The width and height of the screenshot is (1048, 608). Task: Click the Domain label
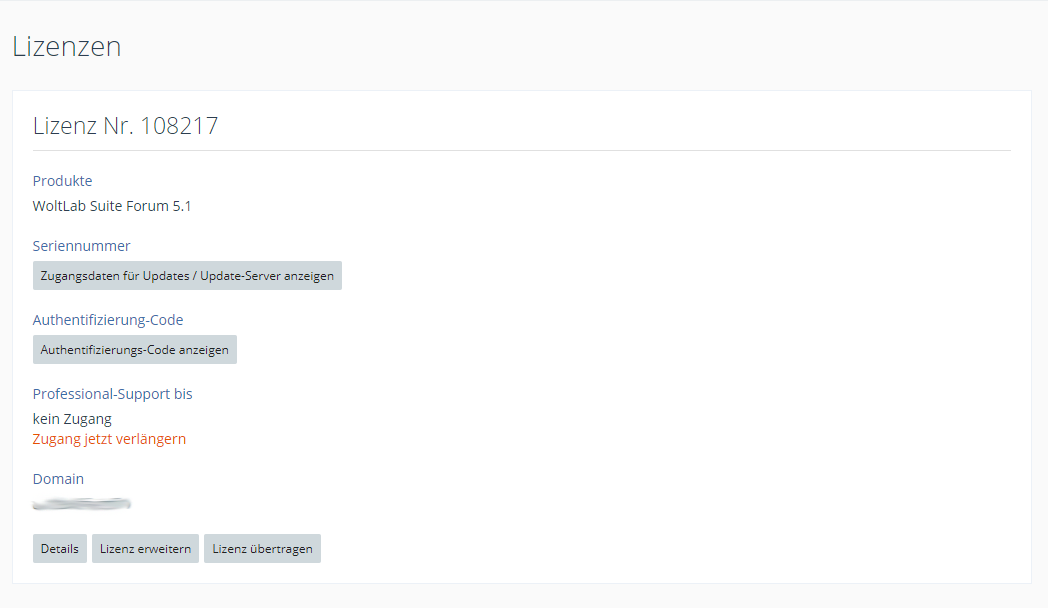[x=58, y=479]
